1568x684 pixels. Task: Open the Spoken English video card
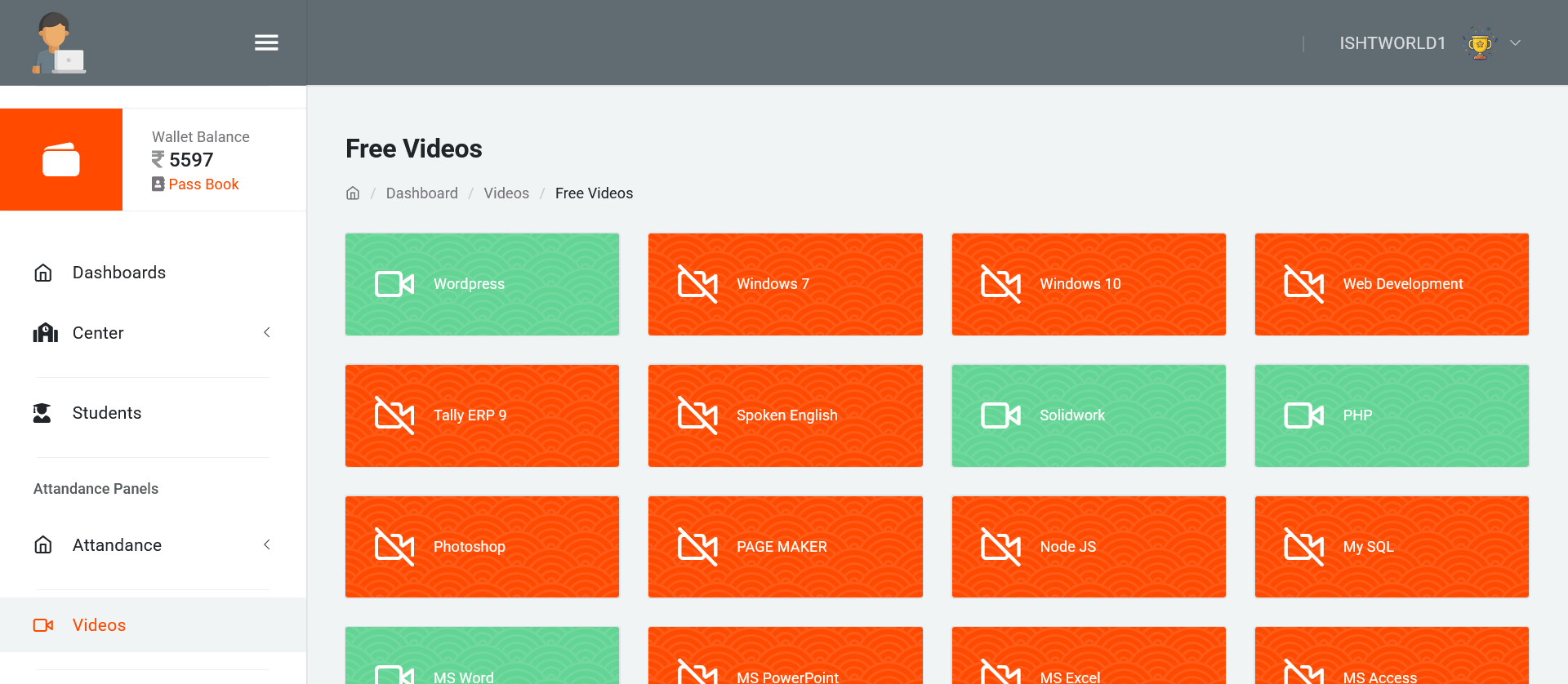coord(786,415)
